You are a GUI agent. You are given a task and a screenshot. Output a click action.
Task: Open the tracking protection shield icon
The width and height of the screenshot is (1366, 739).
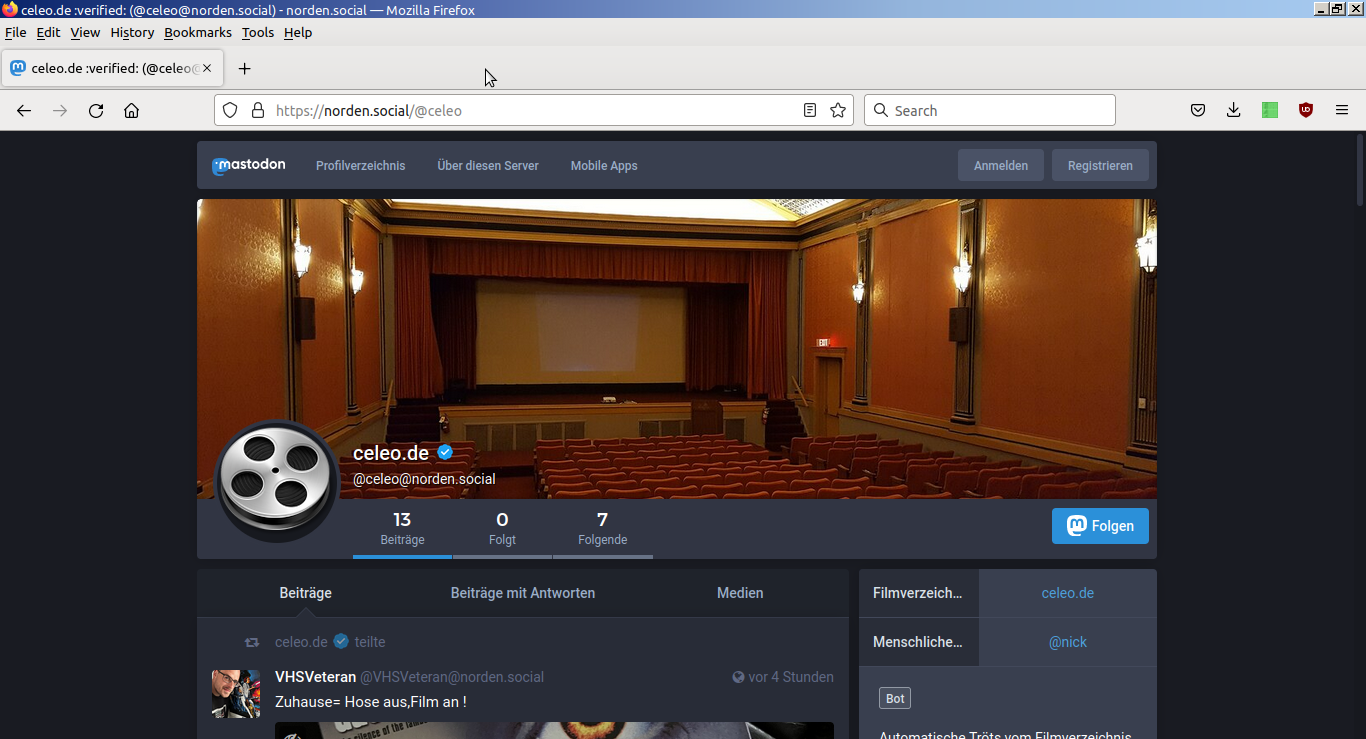[230, 111]
